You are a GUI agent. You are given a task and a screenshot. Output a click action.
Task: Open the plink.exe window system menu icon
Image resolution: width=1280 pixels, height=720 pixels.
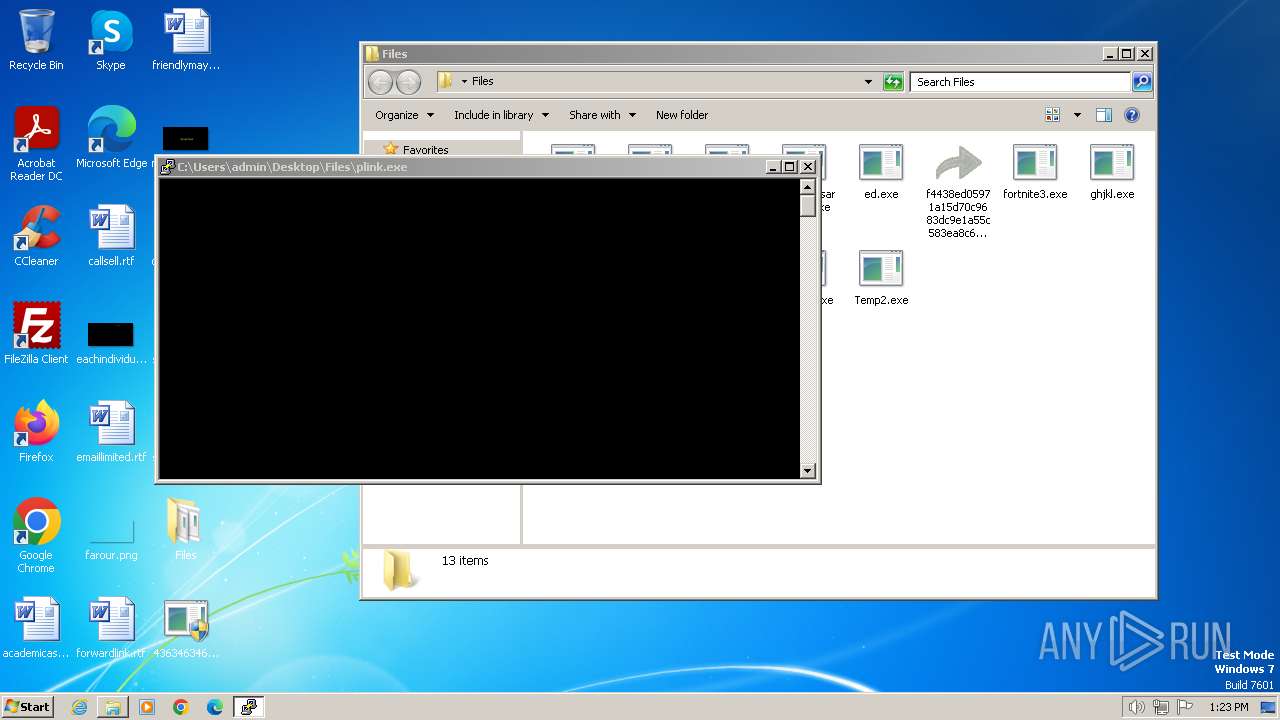[168, 167]
